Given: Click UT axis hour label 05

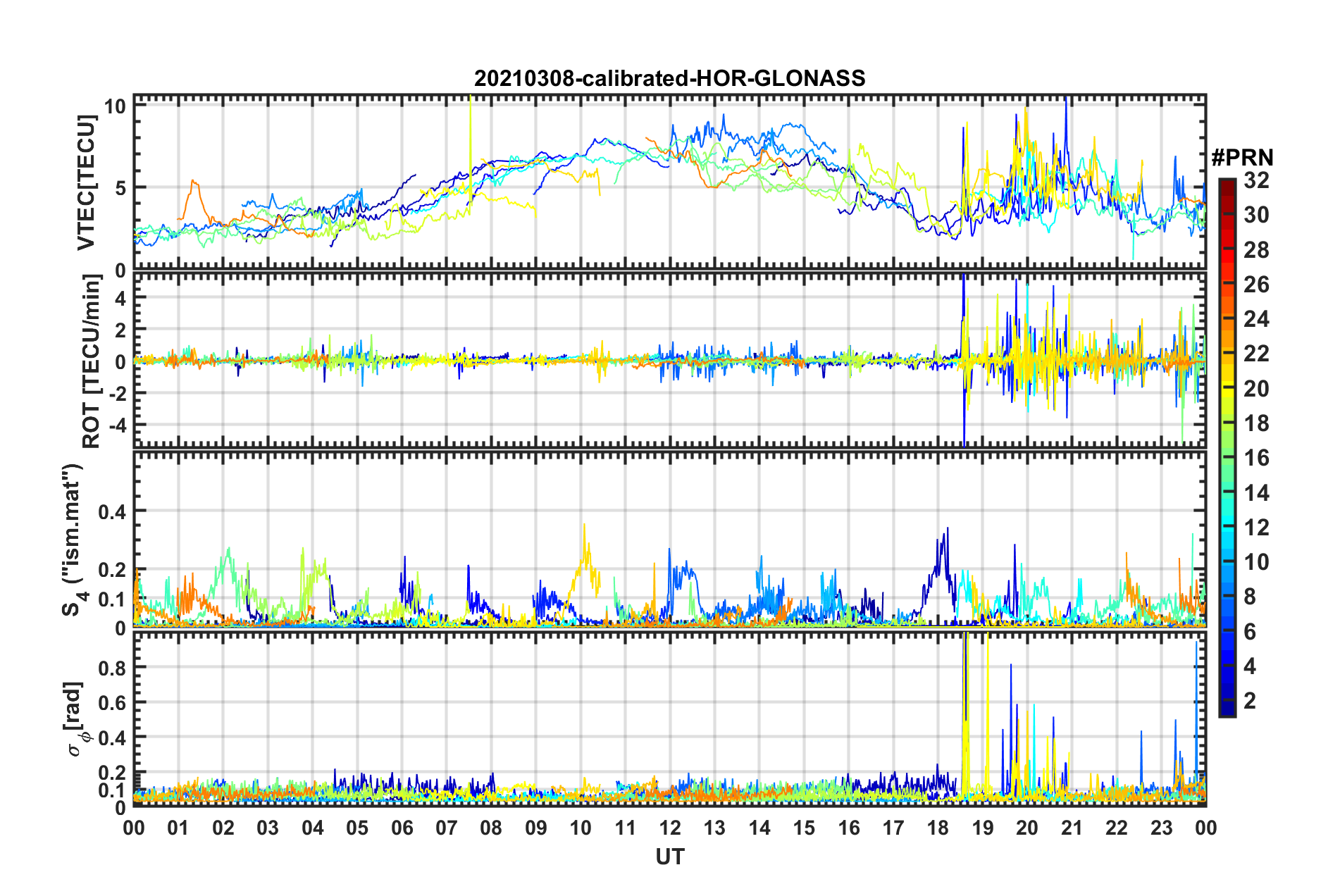Looking at the screenshot, I should tap(357, 828).
